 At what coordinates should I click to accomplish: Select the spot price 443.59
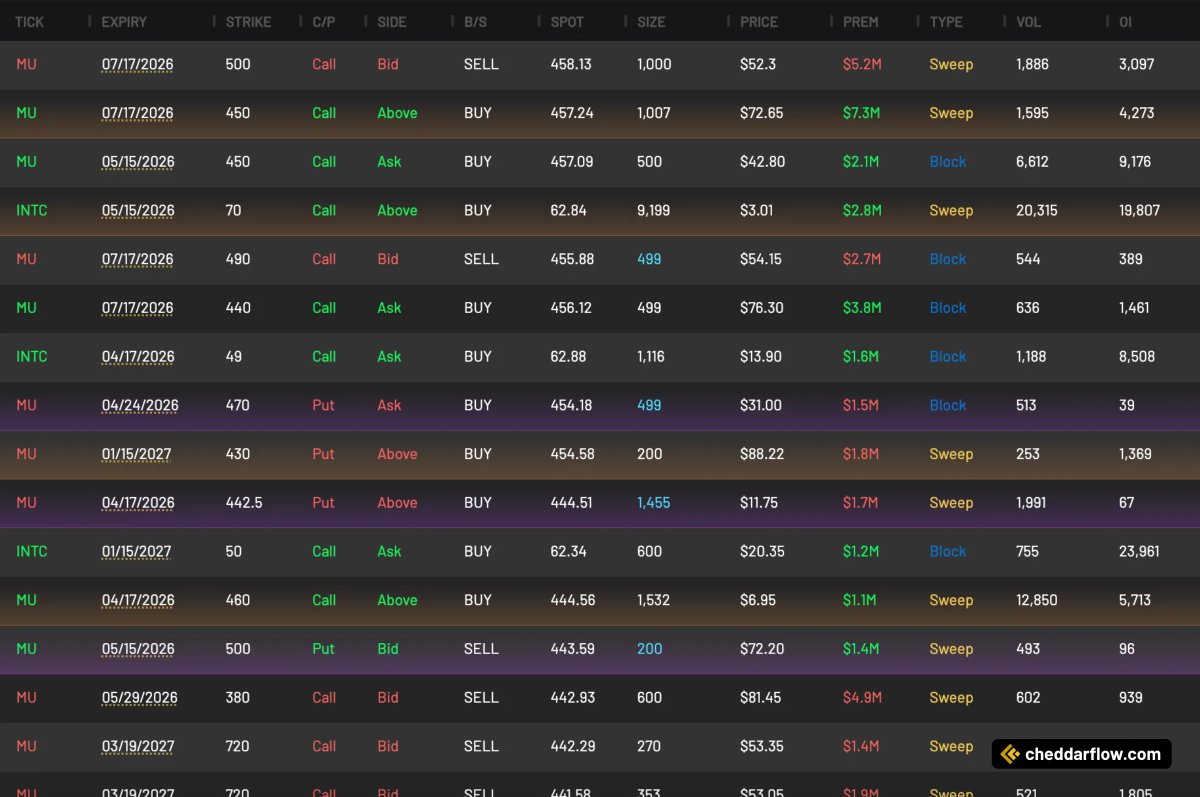(x=572, y=649)
